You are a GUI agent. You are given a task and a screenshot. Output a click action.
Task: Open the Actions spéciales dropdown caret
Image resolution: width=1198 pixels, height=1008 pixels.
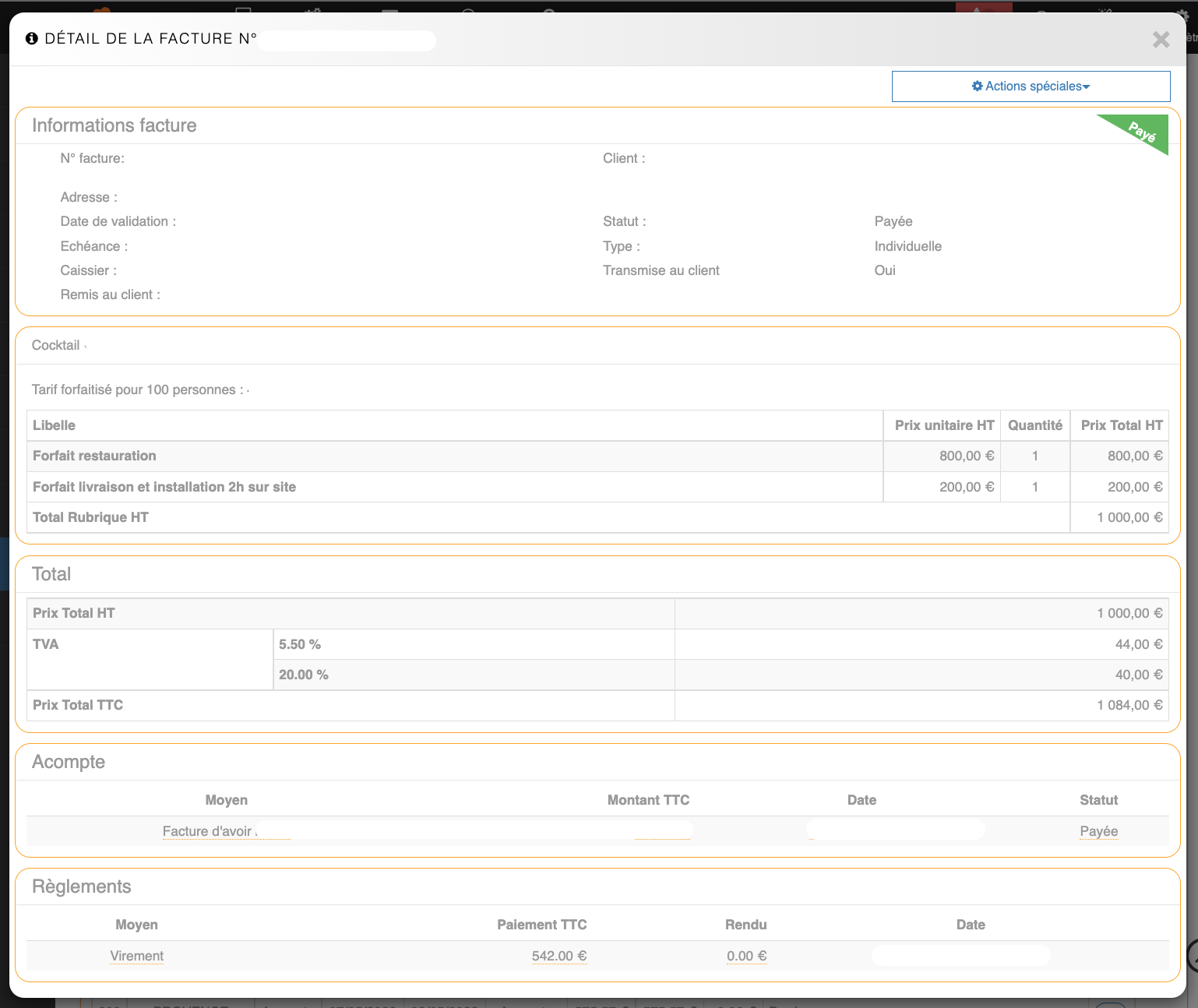pos(1087,87)
